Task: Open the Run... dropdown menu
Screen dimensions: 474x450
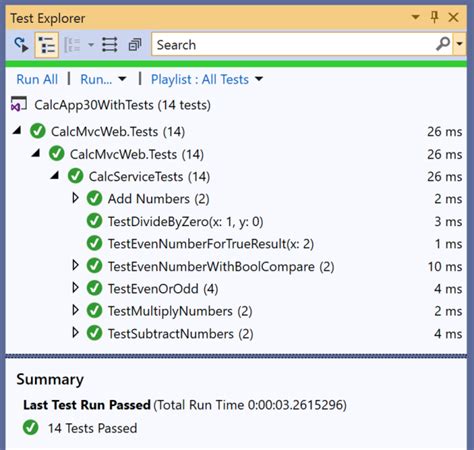Action: pyautogui.click(x=103, y=79)
